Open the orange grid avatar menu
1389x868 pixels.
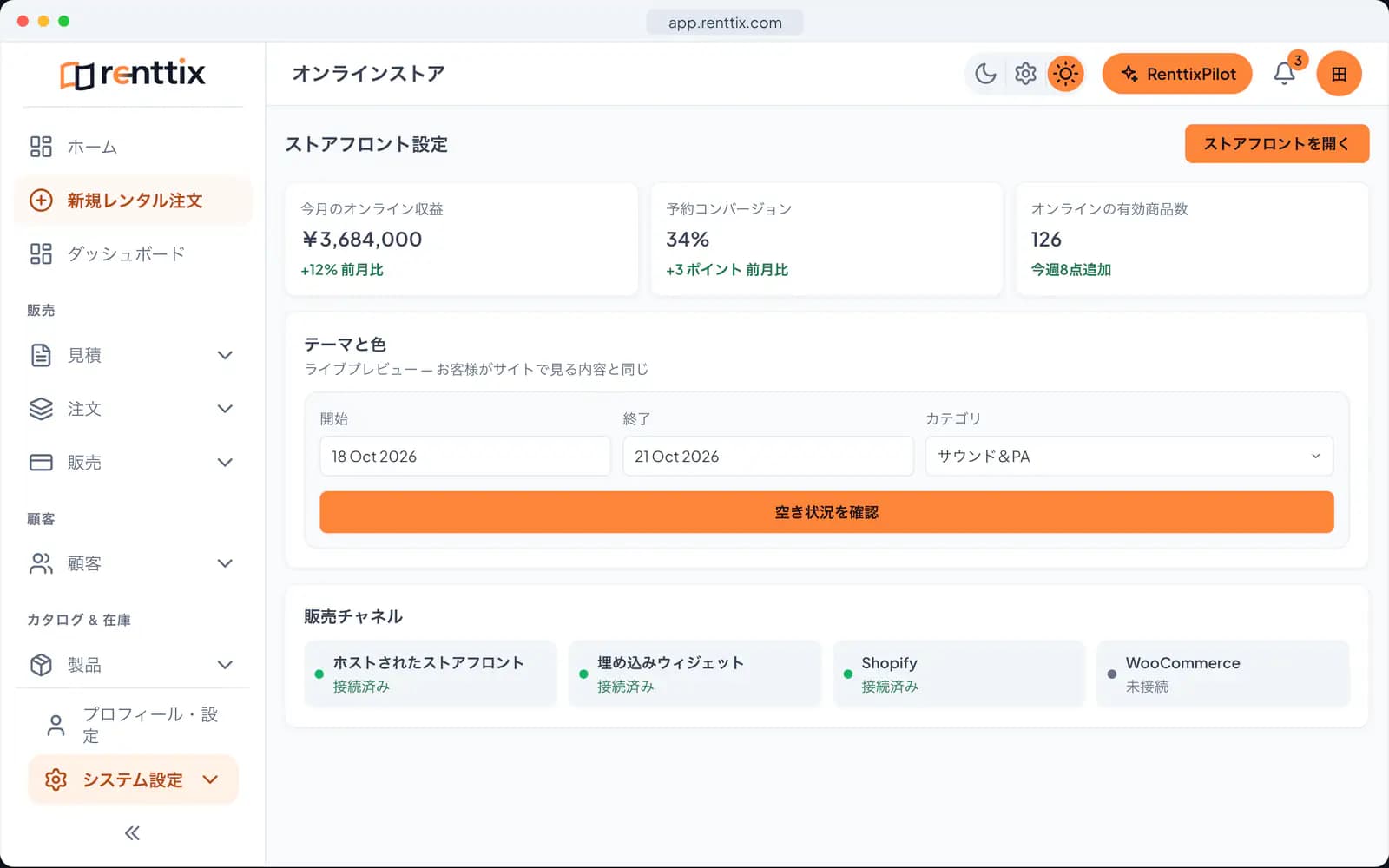click(x=1339, y=74)
